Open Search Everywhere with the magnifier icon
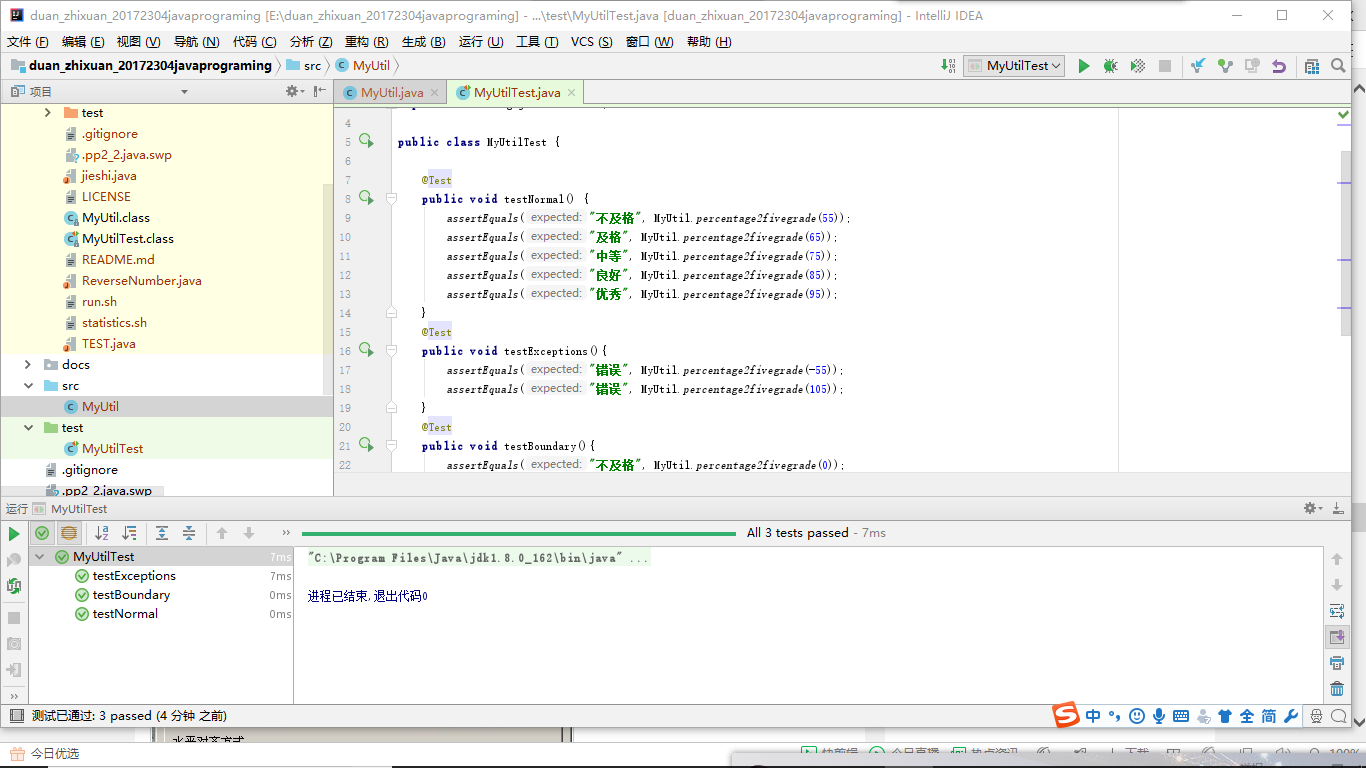This screenshot has height=768, width=1366. tap(1339, 66)
